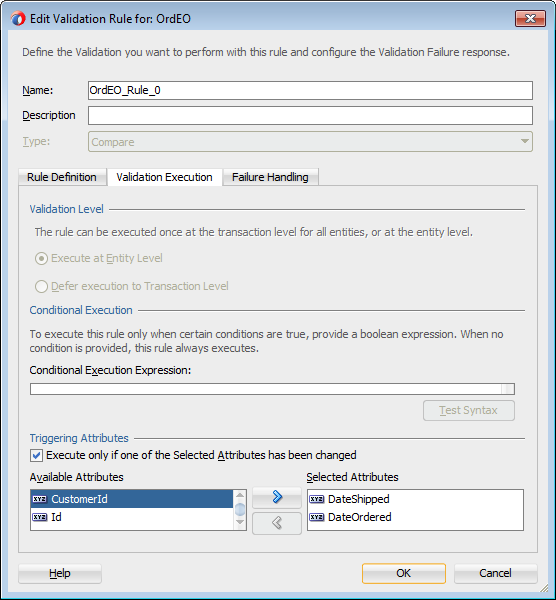This screenshot has height=600, width=556.
Task: Open the Failure Handling tab
Action: pyautogui.click(x=270, y=177)
